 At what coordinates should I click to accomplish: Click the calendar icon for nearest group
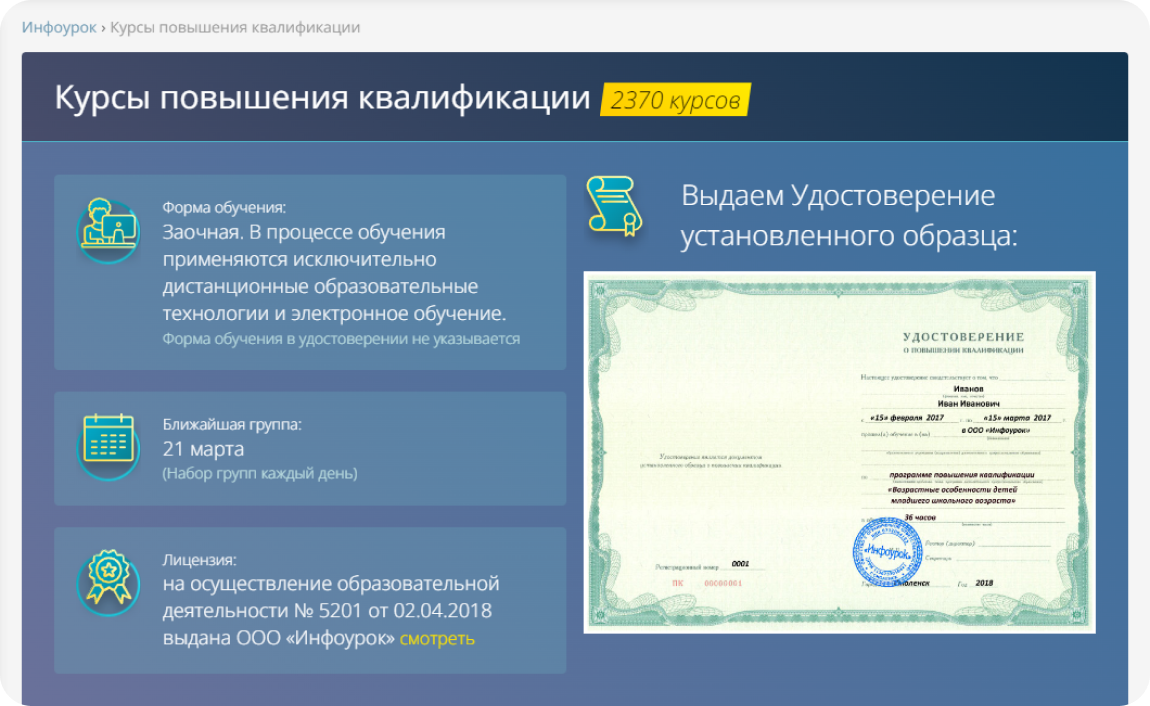pos(109,446)
